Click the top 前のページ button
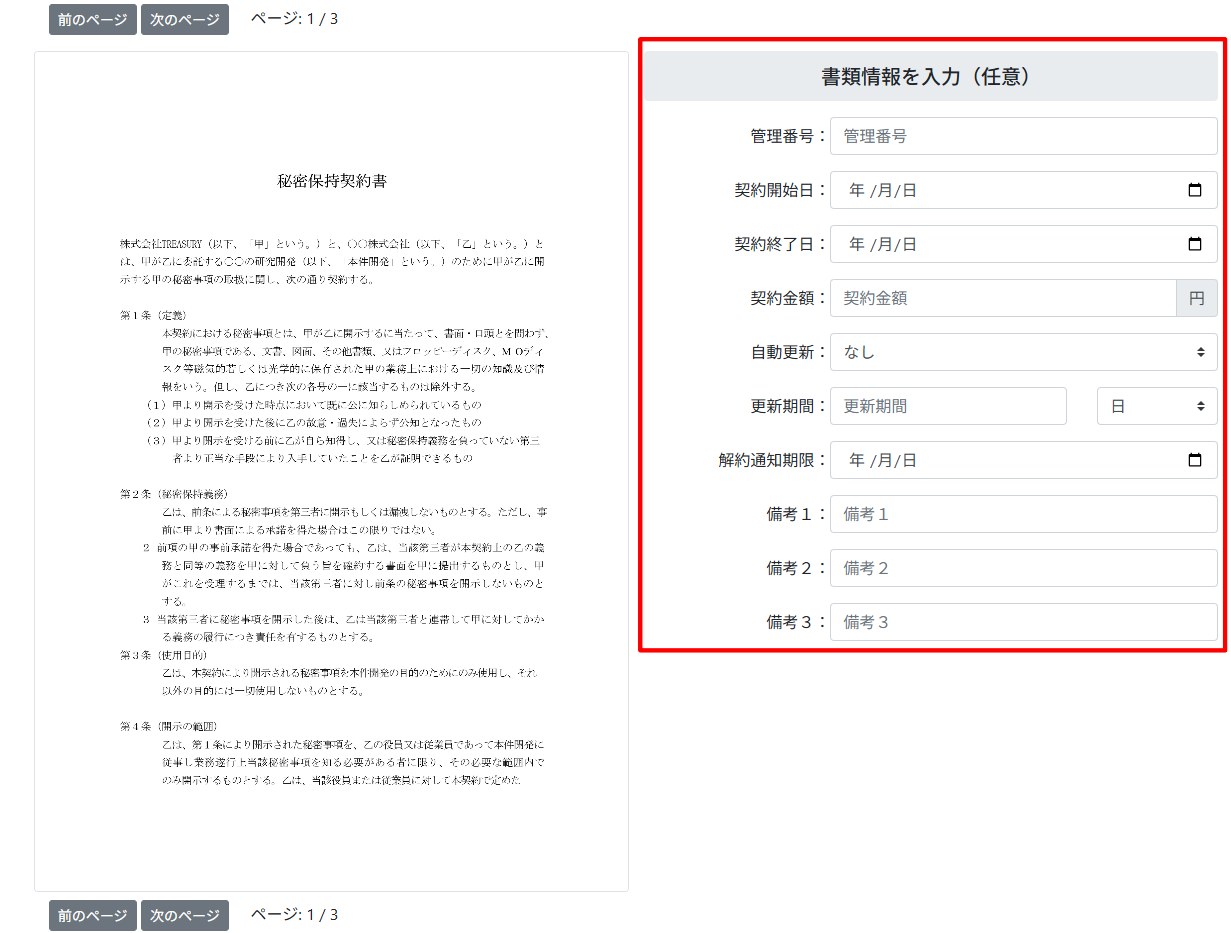The height and width of the screenshot is (933, 1231). (93, 19)
